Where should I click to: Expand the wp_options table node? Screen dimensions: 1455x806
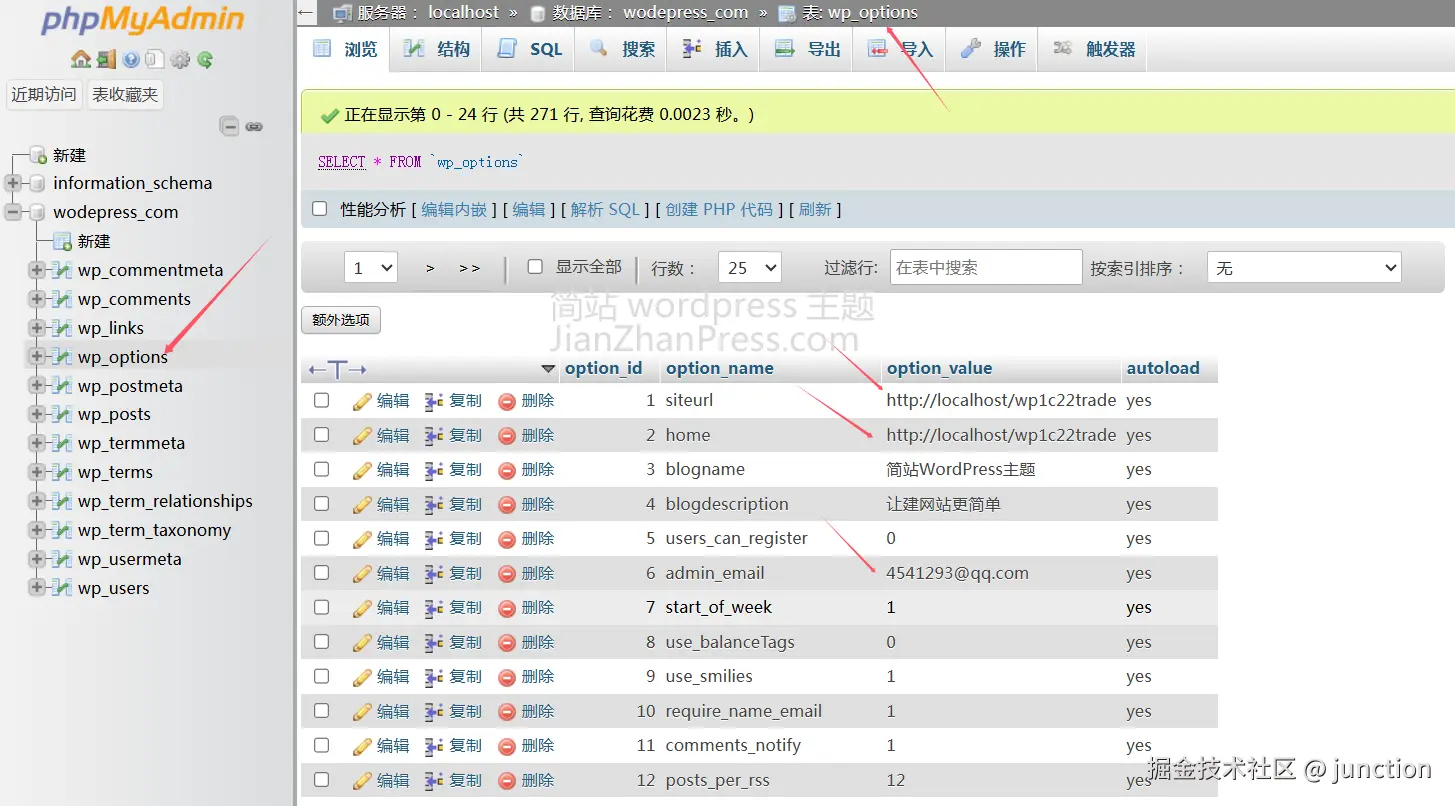(37, 356)
